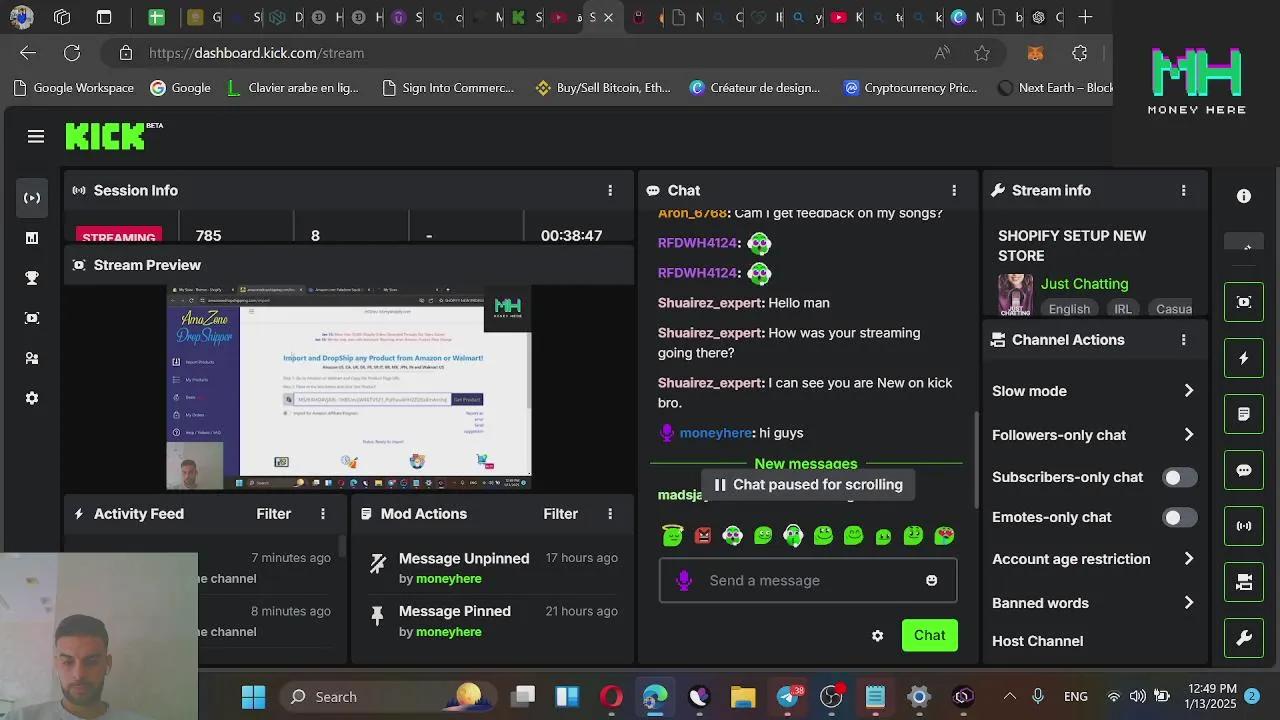
Task: Open the MetaMask fox extension
Action: click(x=1036, y=53)
